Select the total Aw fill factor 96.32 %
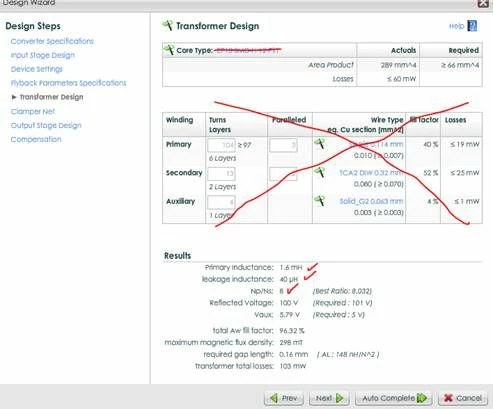 click(x=292, y=331)
